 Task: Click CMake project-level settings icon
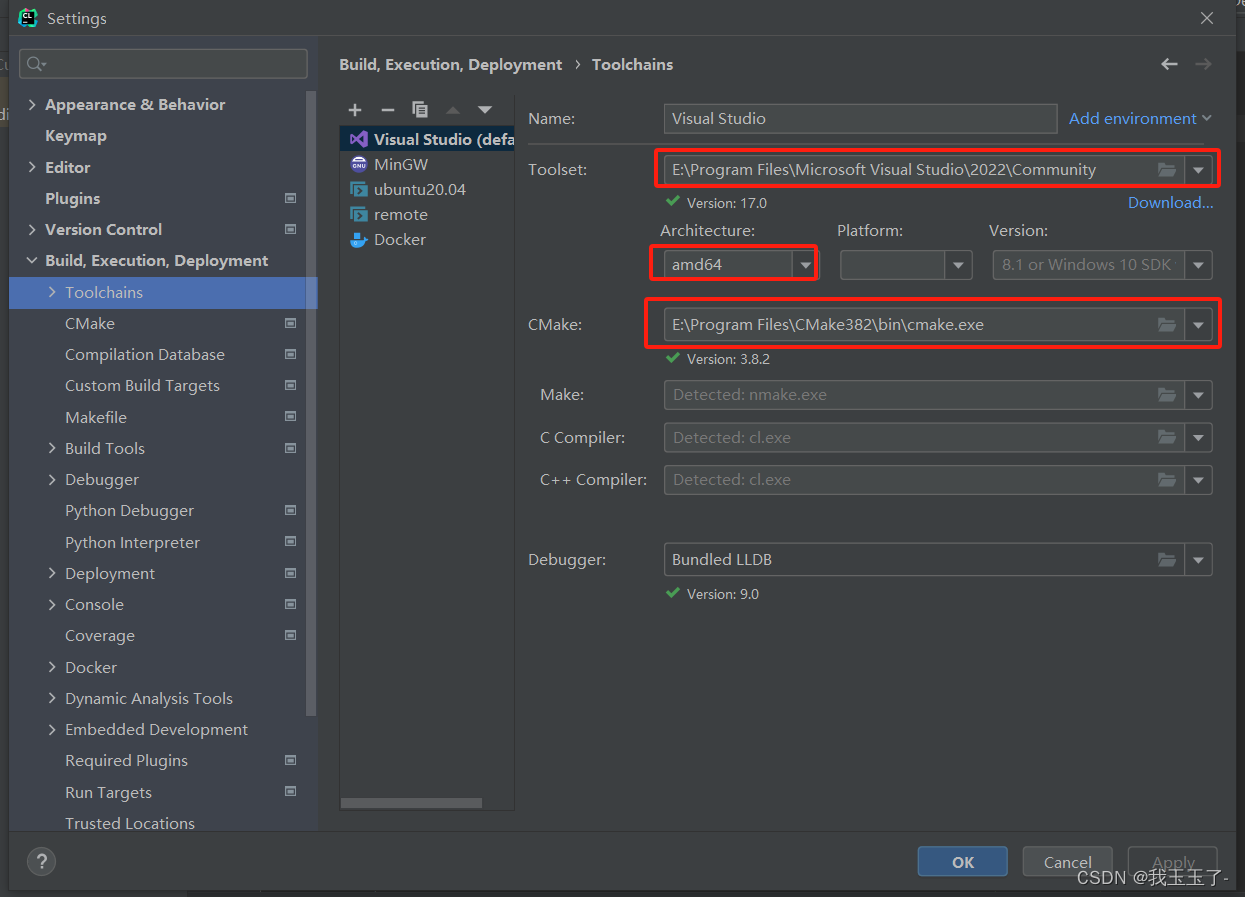[290, 323]
